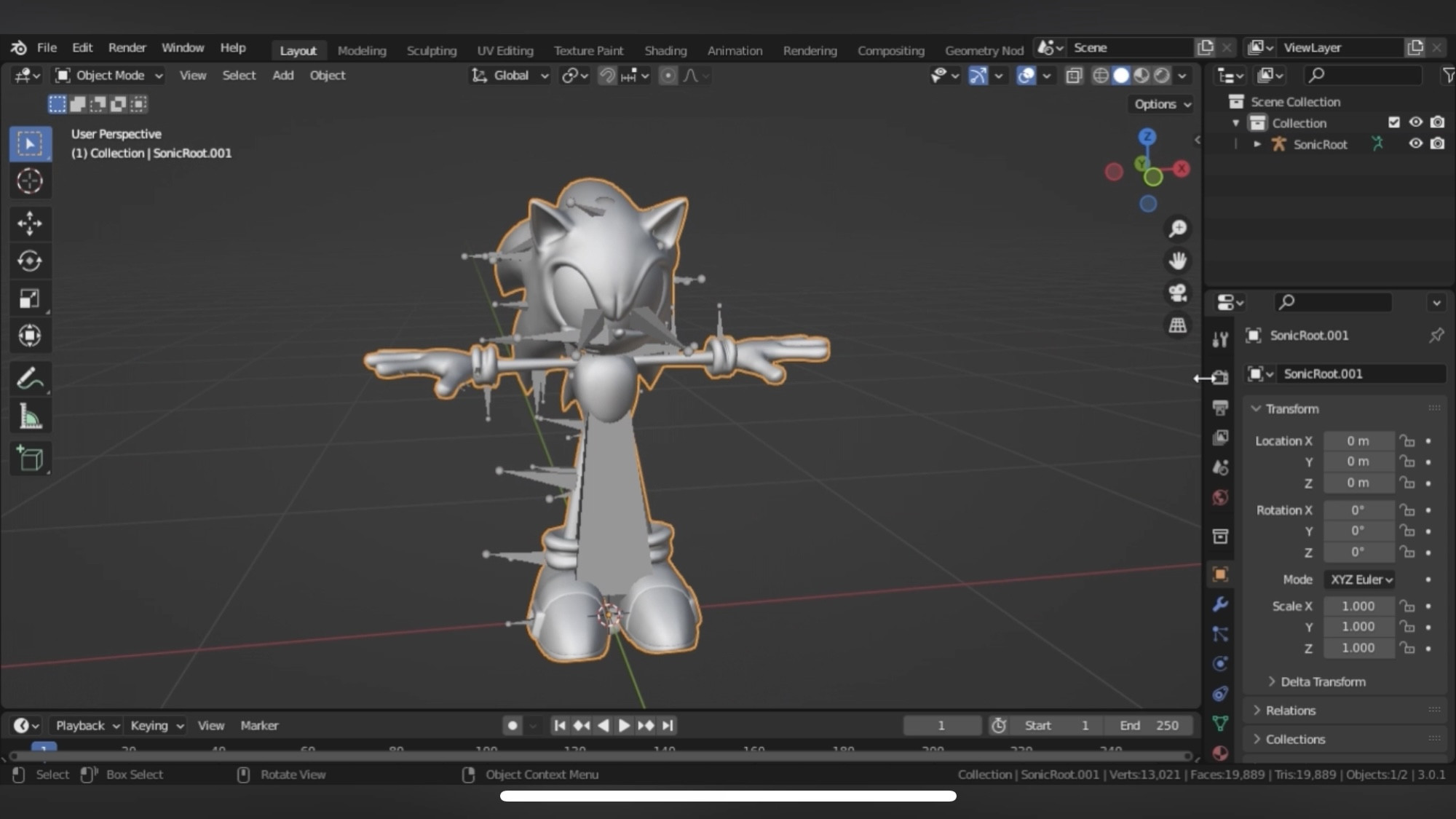Select the Annotate tool
The image size is (1456, 819).
[31, 378]
